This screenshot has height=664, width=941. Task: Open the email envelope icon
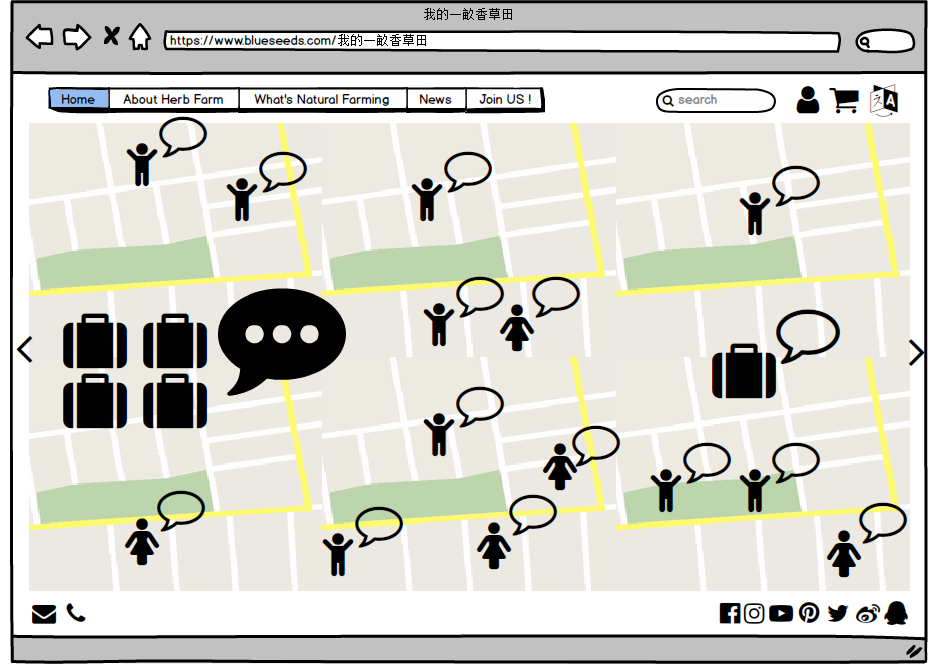click(x=44, y=614)
